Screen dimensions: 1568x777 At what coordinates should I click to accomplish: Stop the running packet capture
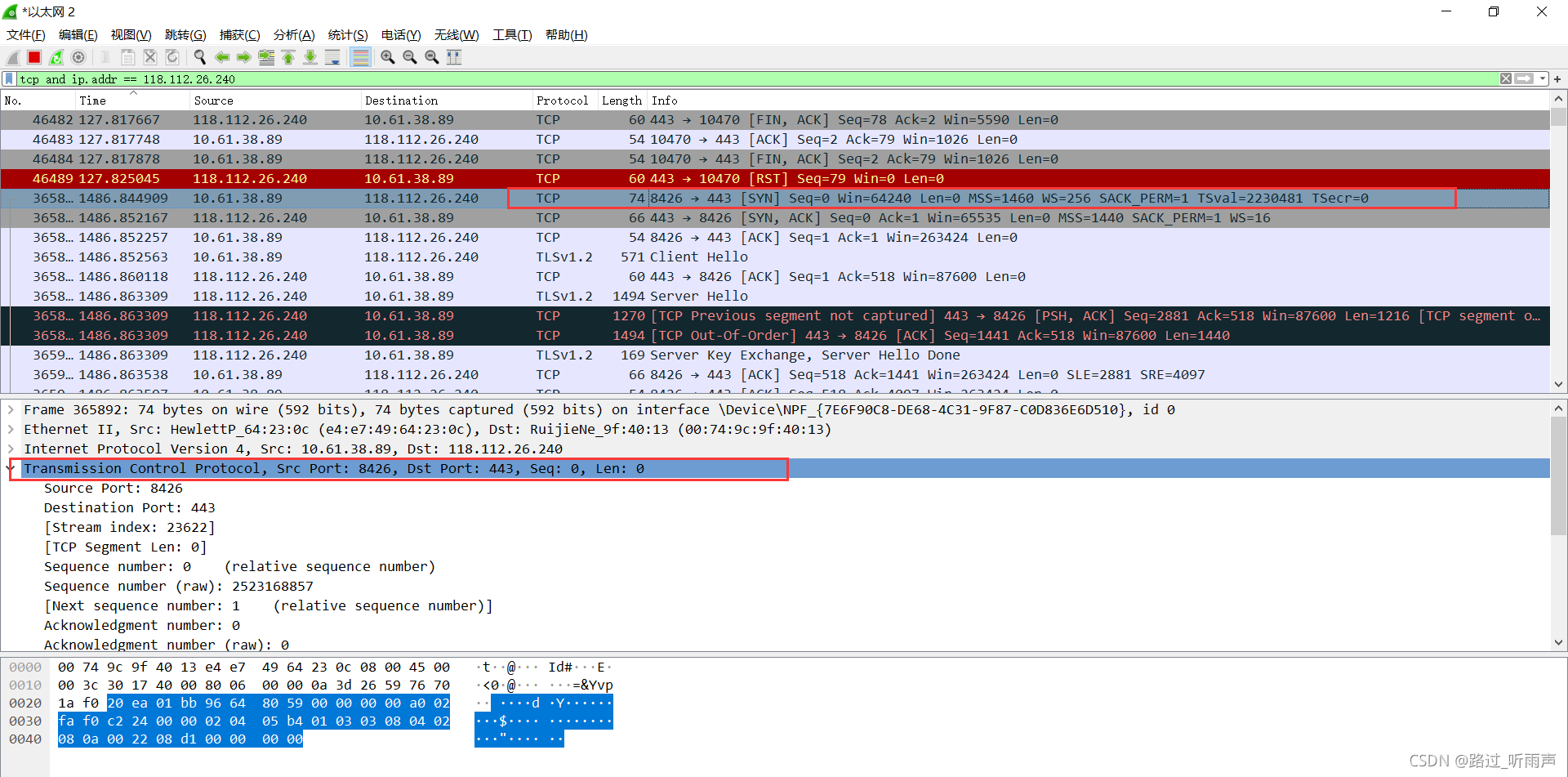coord(34,57)
